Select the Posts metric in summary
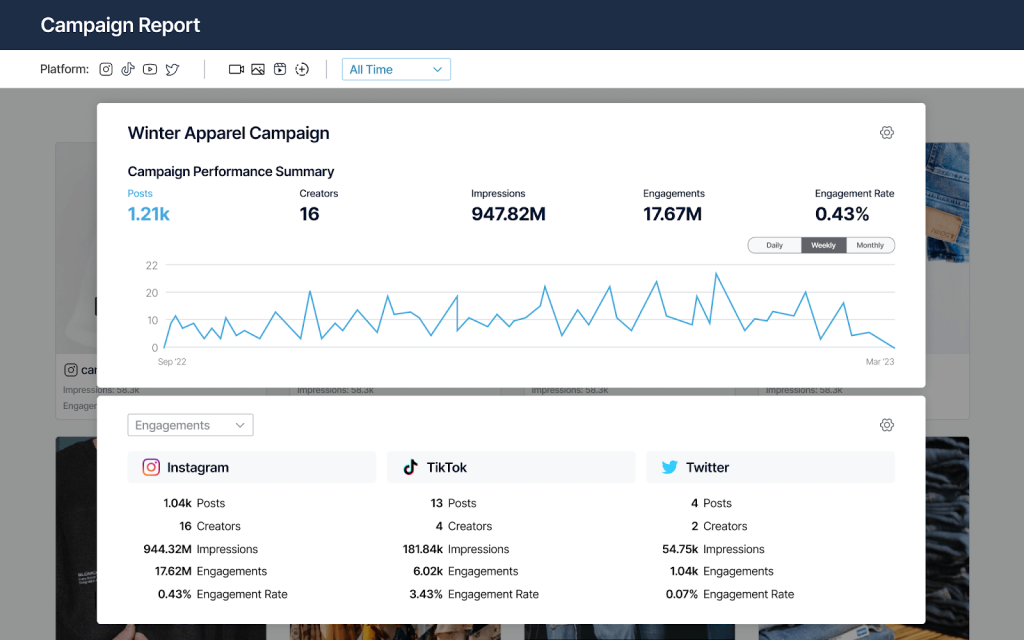Viewport: 1024px width, 640px height. [x=148, y=205]
